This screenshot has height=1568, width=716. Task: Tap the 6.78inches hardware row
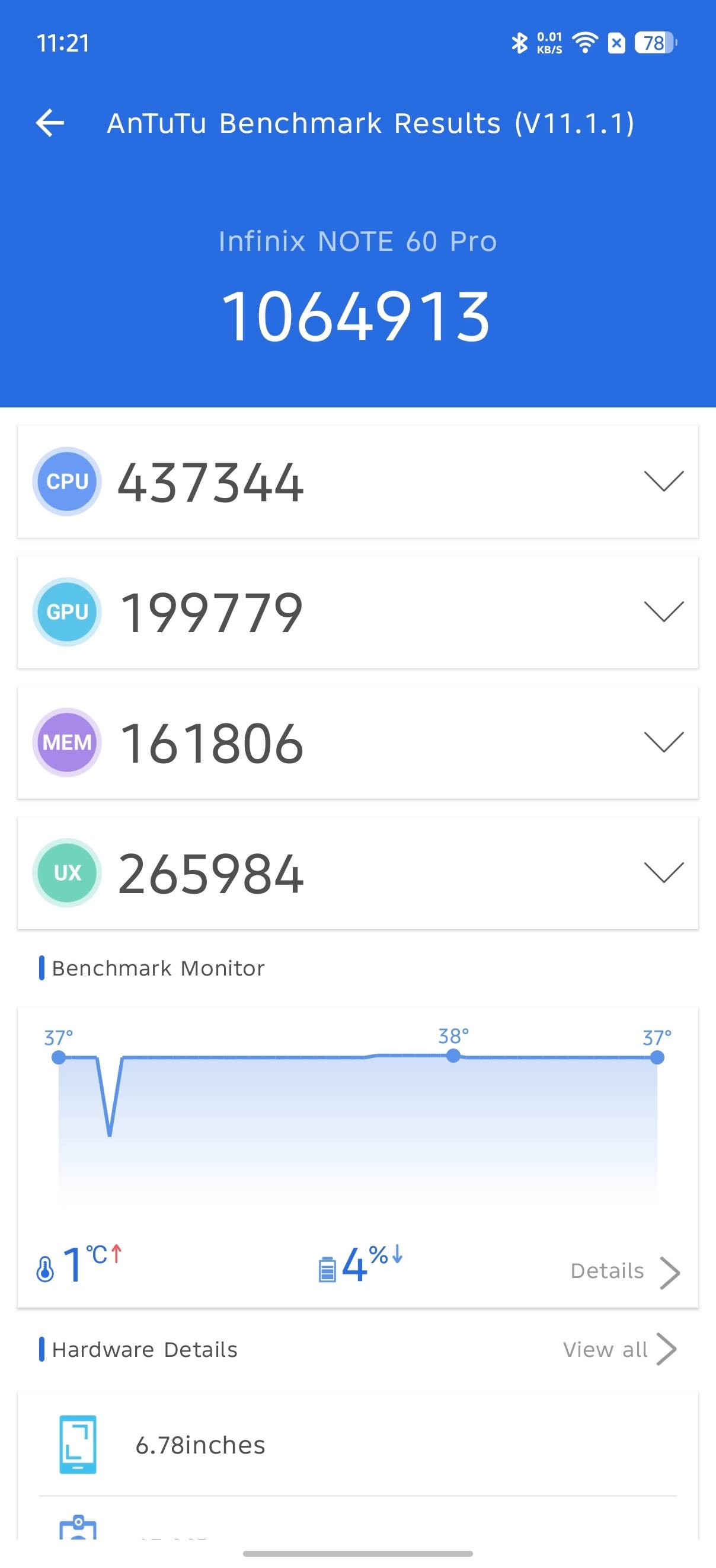point(357,1445)
